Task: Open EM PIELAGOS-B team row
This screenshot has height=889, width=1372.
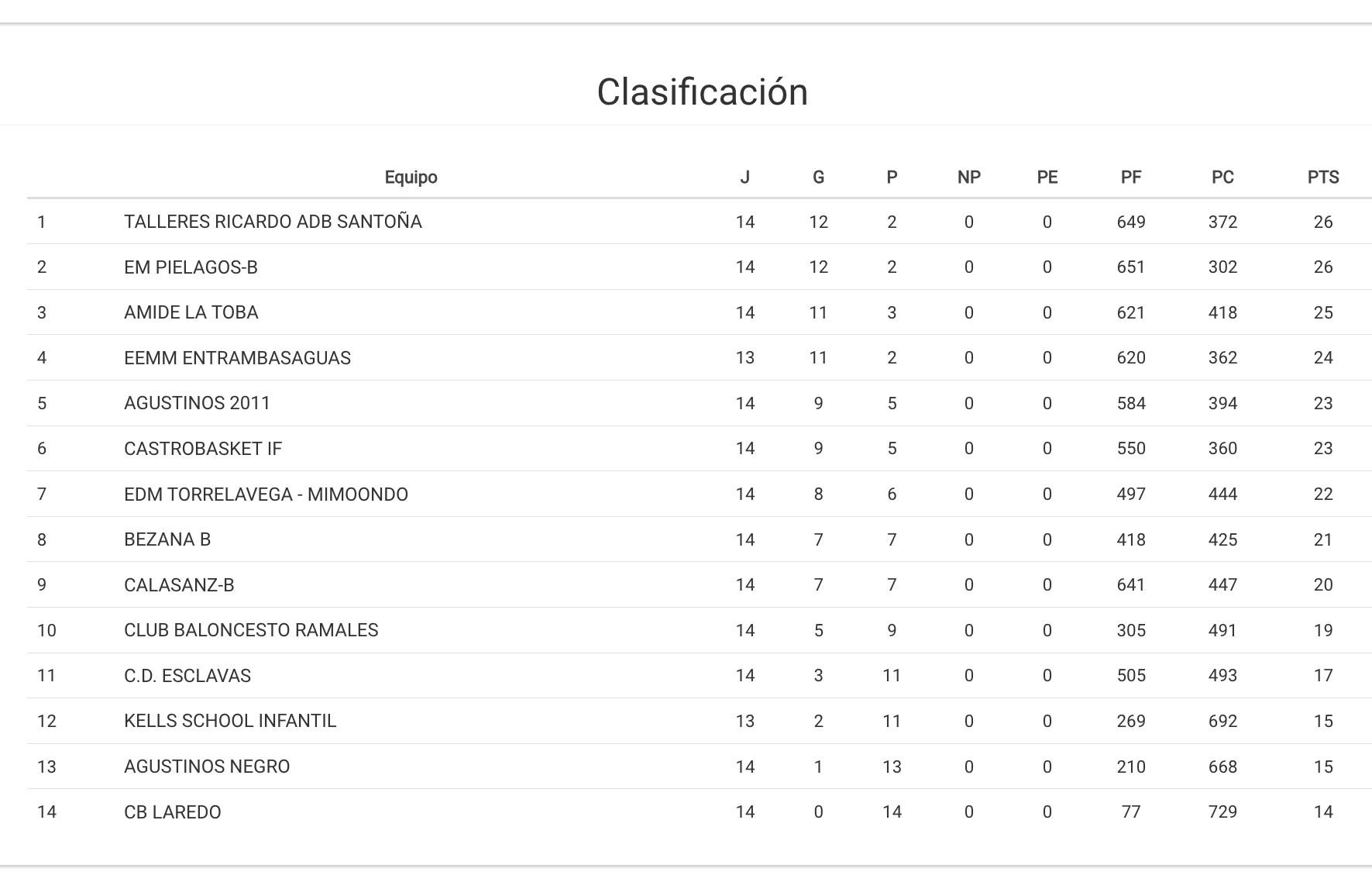Action: [191, 267]
